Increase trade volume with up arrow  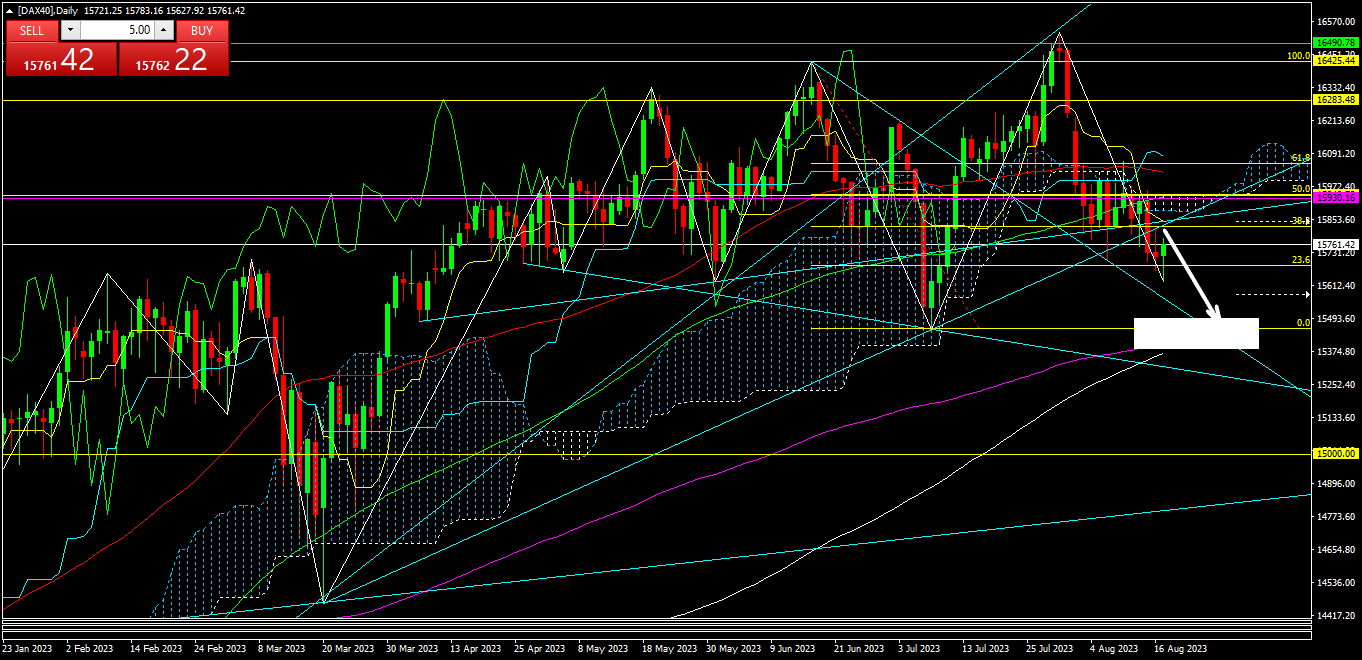165,31
